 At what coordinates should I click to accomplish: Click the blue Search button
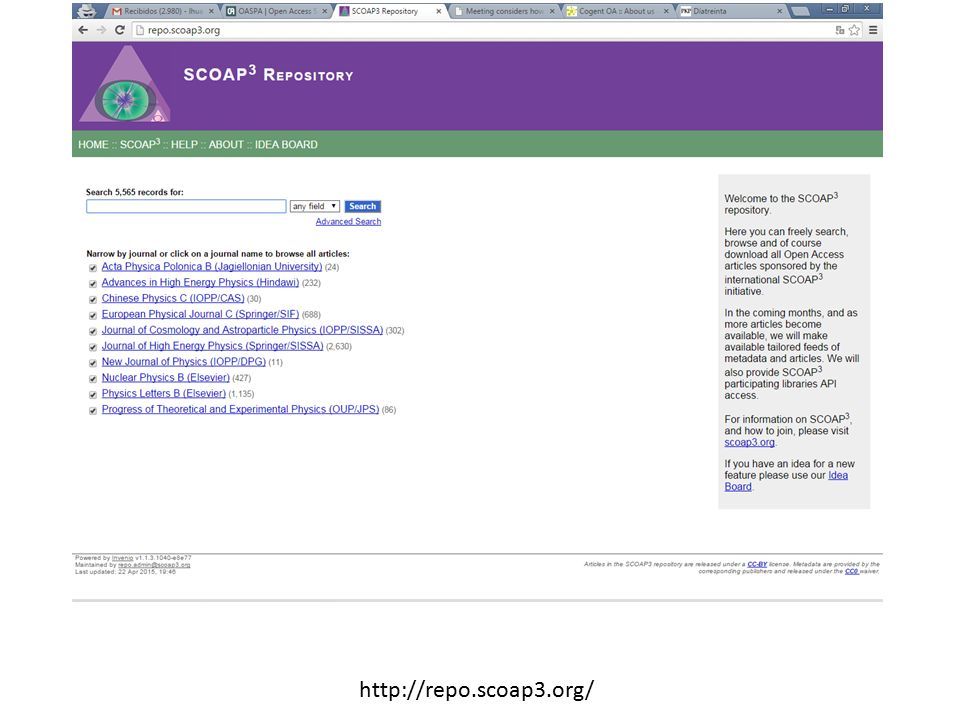pos(362,206)
